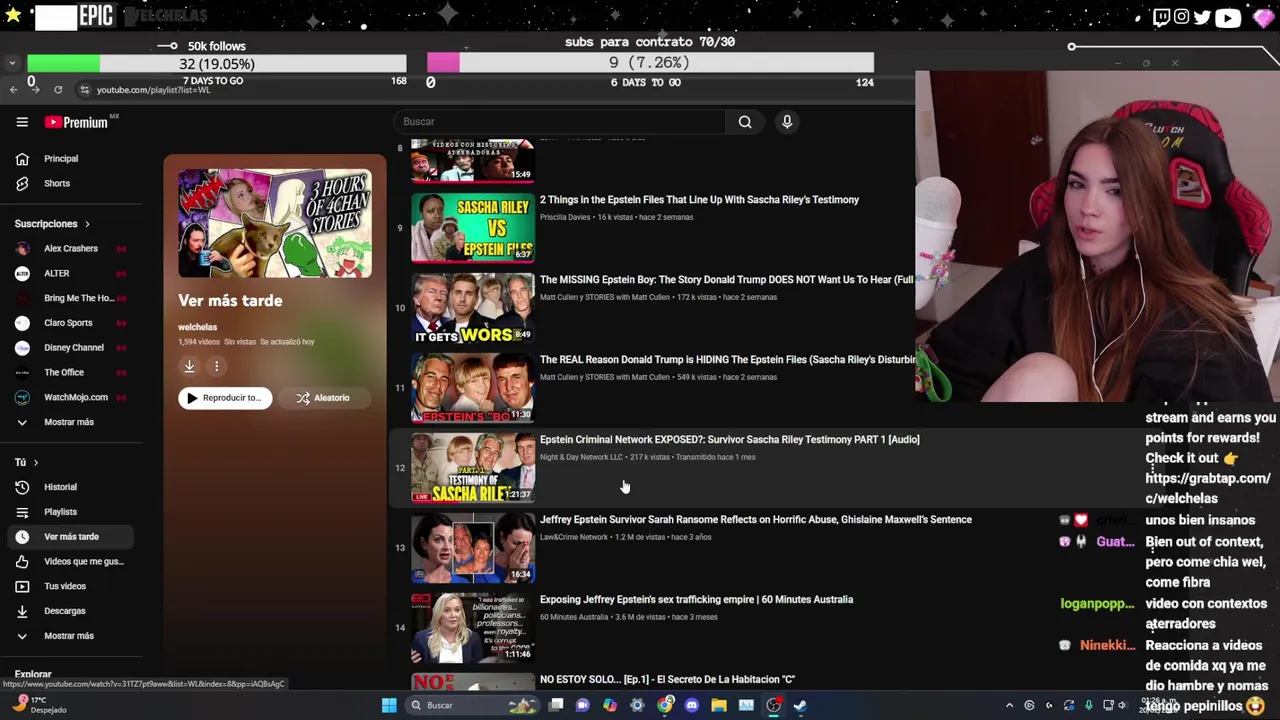
Task: Click the playlist download arrow icon
Action: click(189, 366)
